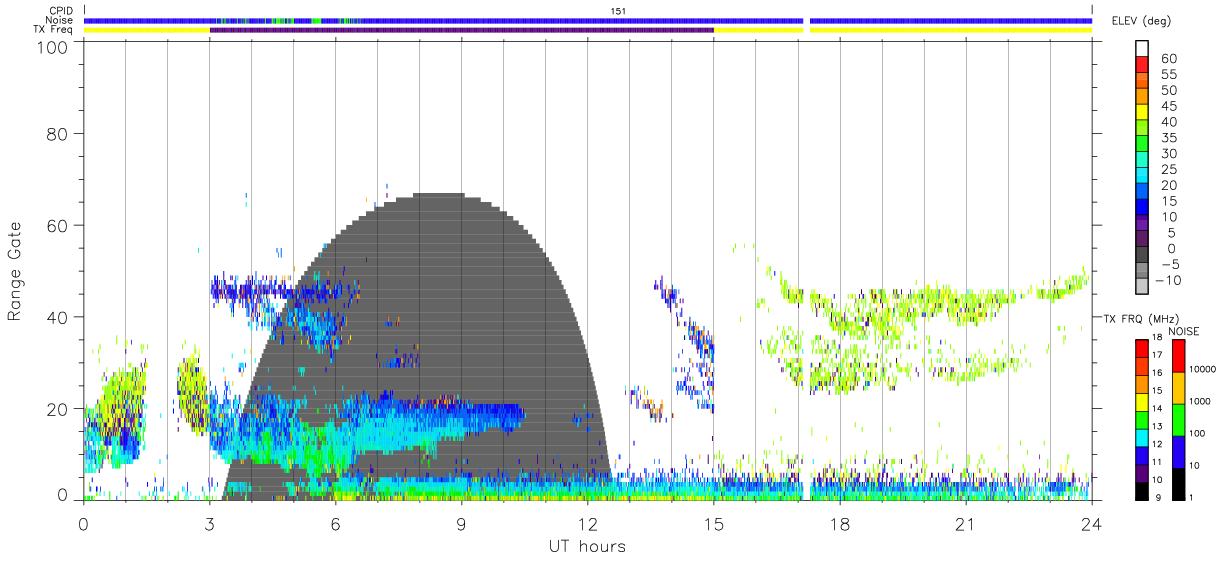Screen dimensions: 1228x567
Task: Pick the white top segment of ELEV colorbar
Action: [1144, 50]
